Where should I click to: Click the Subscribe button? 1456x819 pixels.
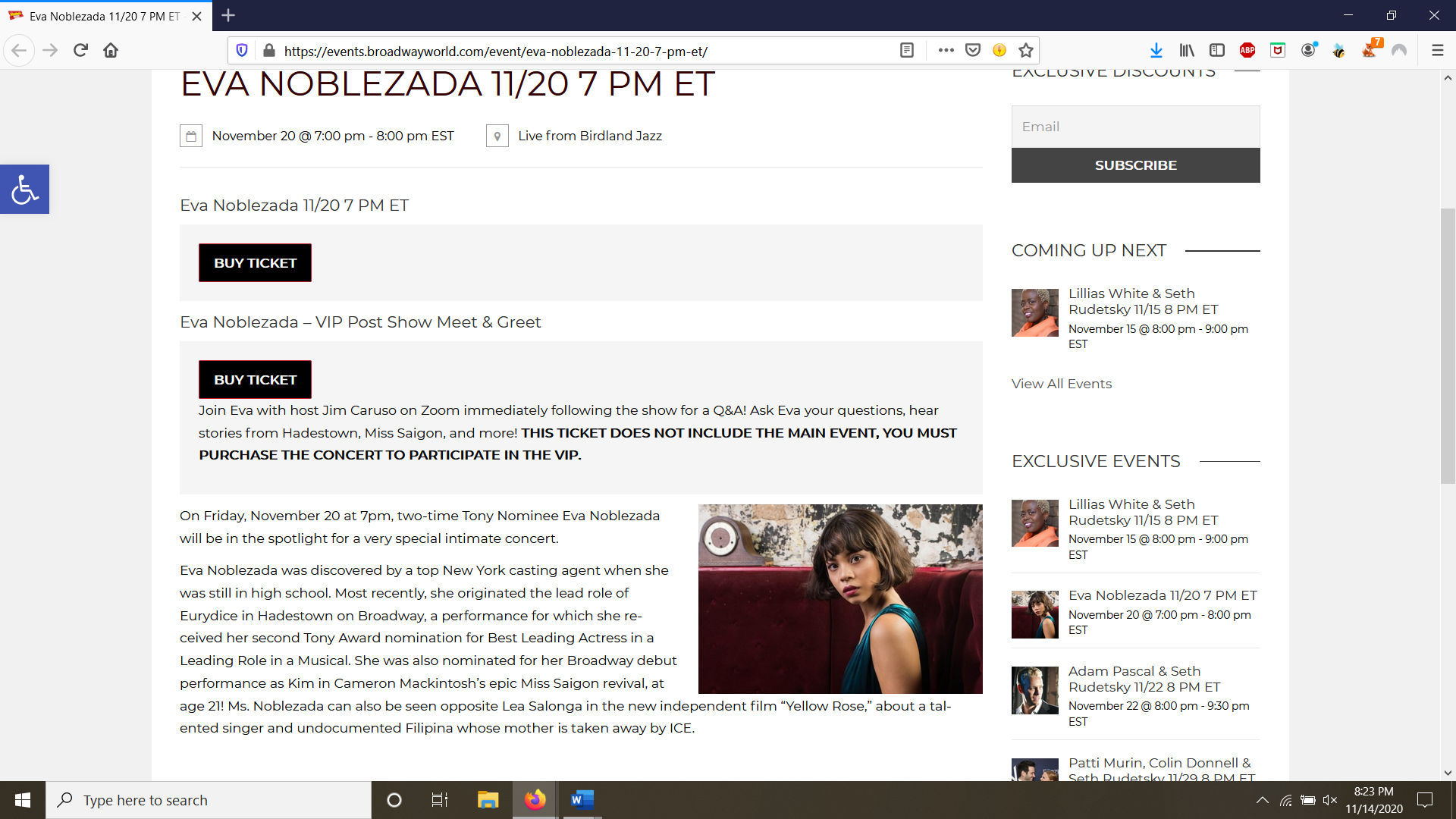[1135, 165]
